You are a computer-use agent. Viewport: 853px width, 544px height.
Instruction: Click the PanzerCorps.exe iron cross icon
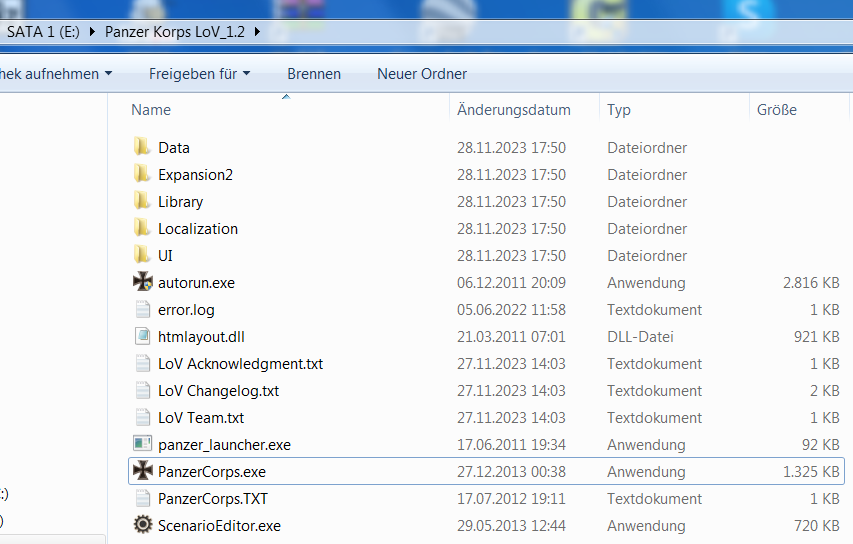[x=143, y=471]
